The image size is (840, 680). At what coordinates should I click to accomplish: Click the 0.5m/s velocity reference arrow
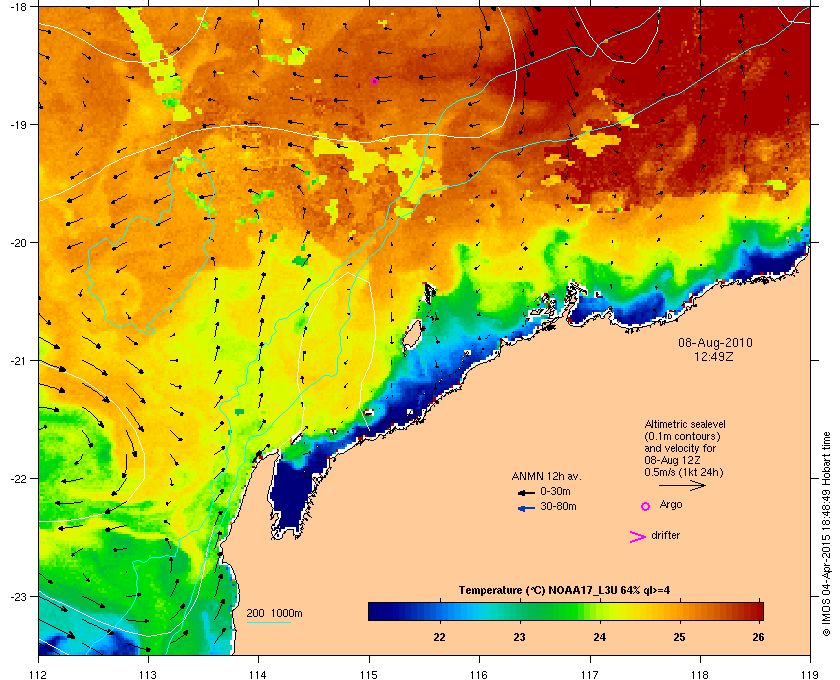(x=682, y=485)
